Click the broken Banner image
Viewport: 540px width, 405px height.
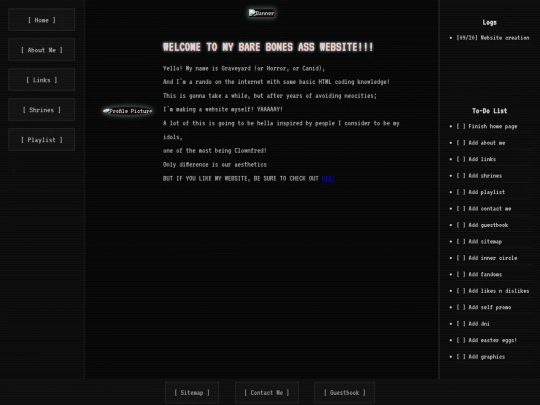pos(262,13)
